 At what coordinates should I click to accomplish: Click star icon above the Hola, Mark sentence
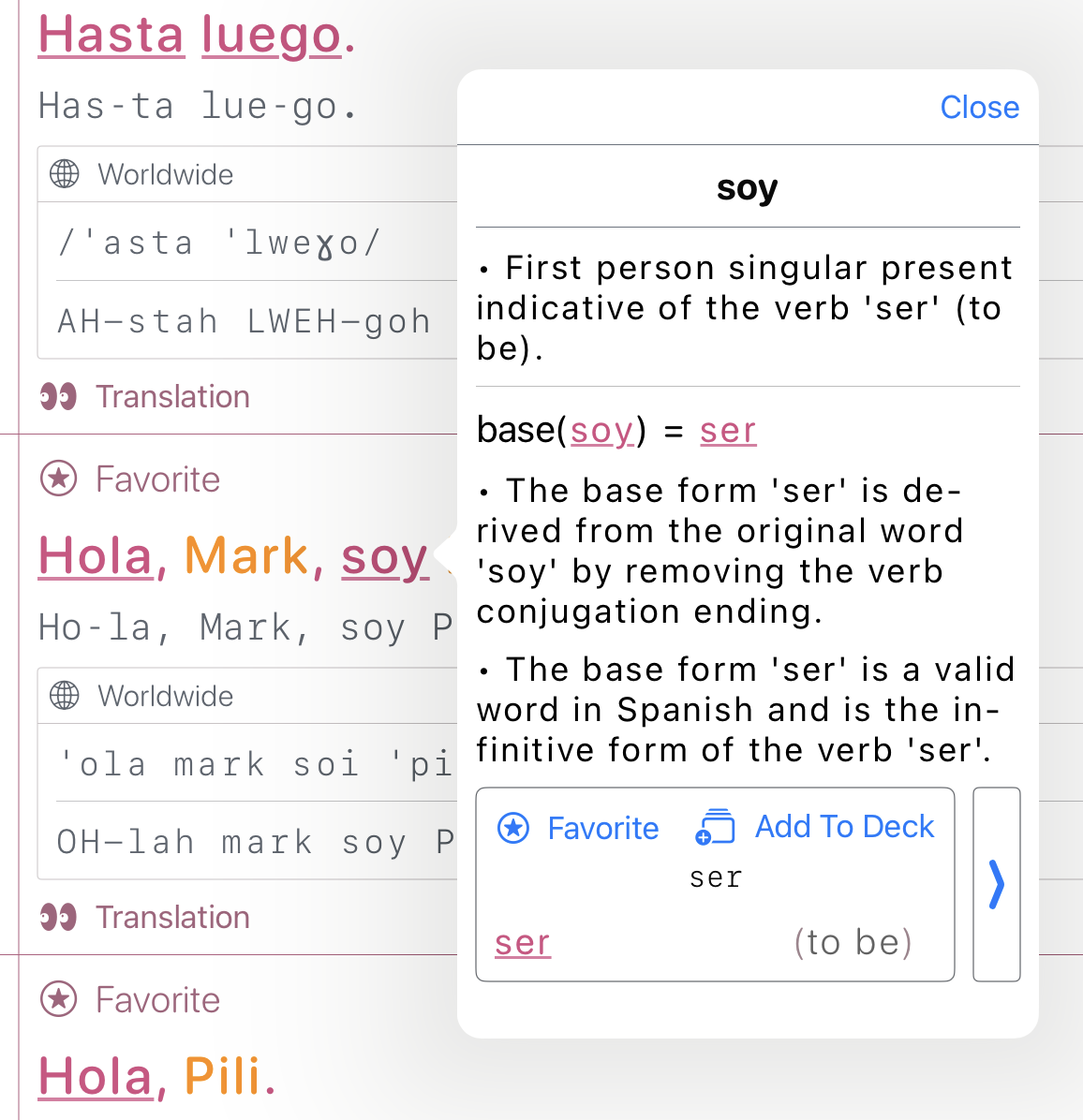pyautogui.click(x=59, y=479)
